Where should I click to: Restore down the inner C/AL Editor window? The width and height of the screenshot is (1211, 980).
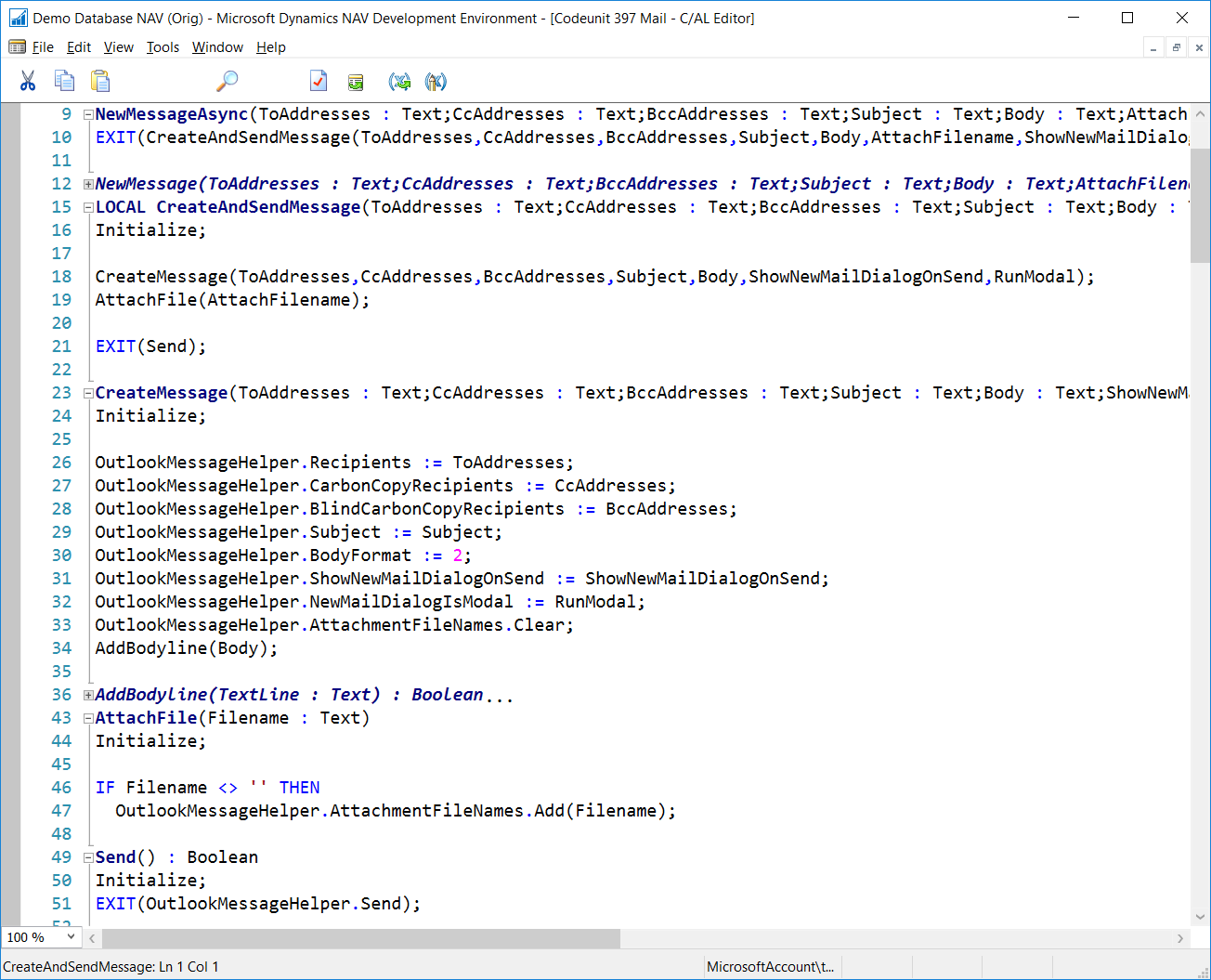(1176, 47)
